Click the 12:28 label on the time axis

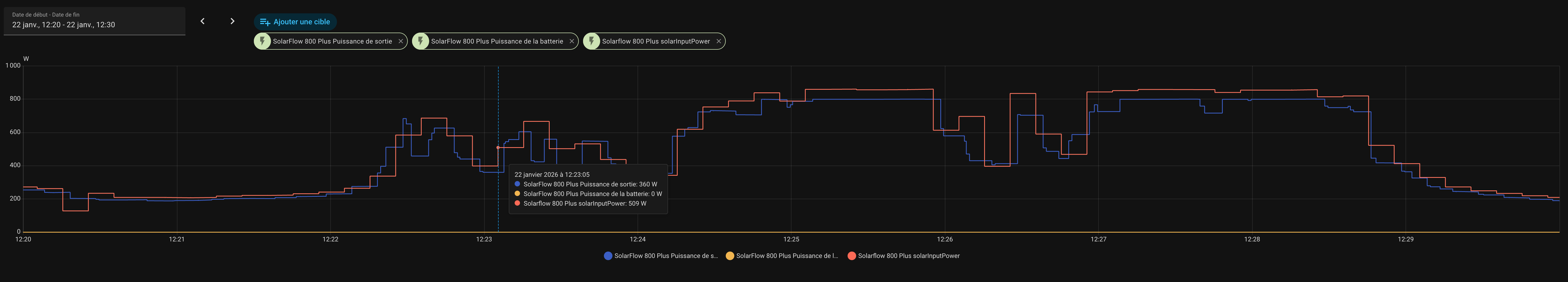[1252, 240]
